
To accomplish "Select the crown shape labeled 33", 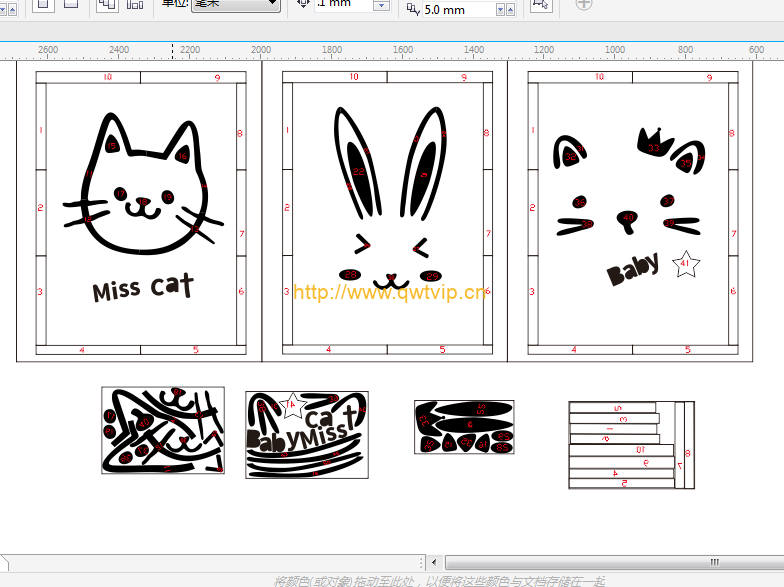I will (x=654, y=142).
